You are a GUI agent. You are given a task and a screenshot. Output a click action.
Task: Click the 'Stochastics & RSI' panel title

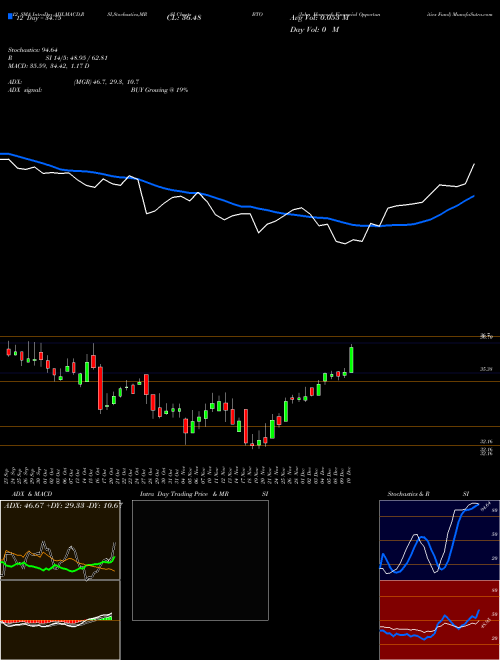428,494
